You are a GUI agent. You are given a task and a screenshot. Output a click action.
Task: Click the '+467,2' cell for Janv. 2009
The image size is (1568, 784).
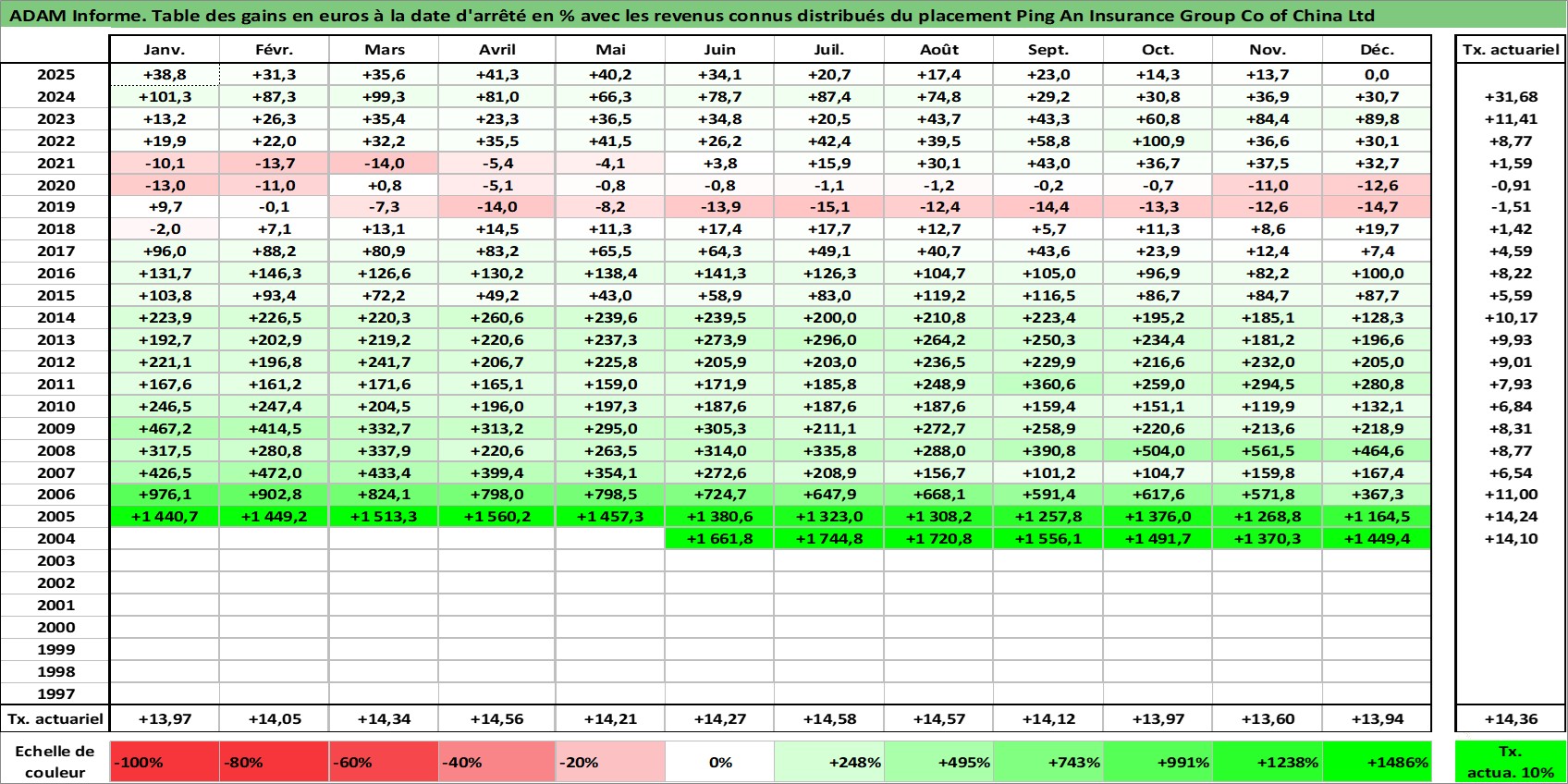pyautogui.click(x=165, y=428)
